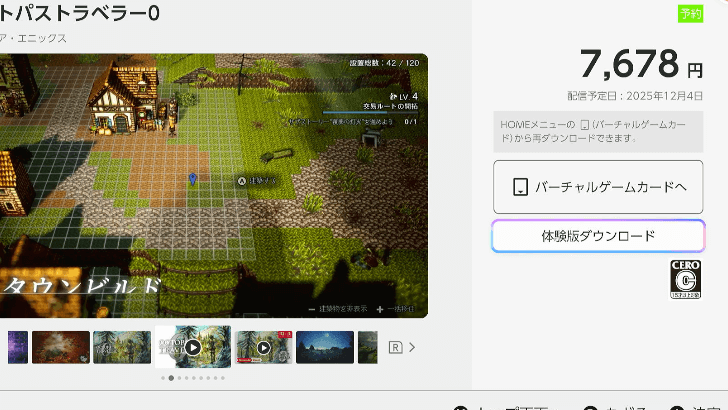Click the ア・エニックス publisher name
The width and height of the screenshot is (728, 410).
point(33,38)
